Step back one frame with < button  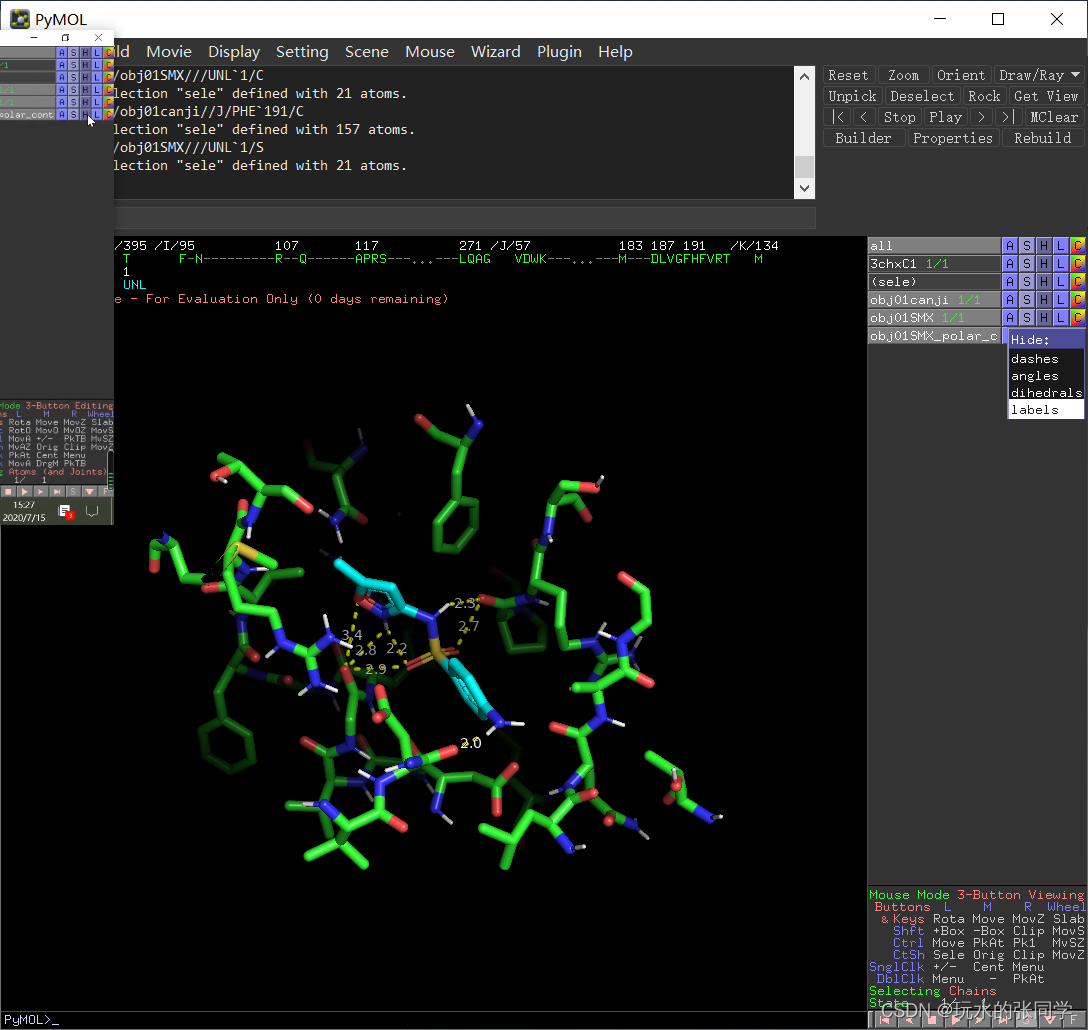coord(863,117)
